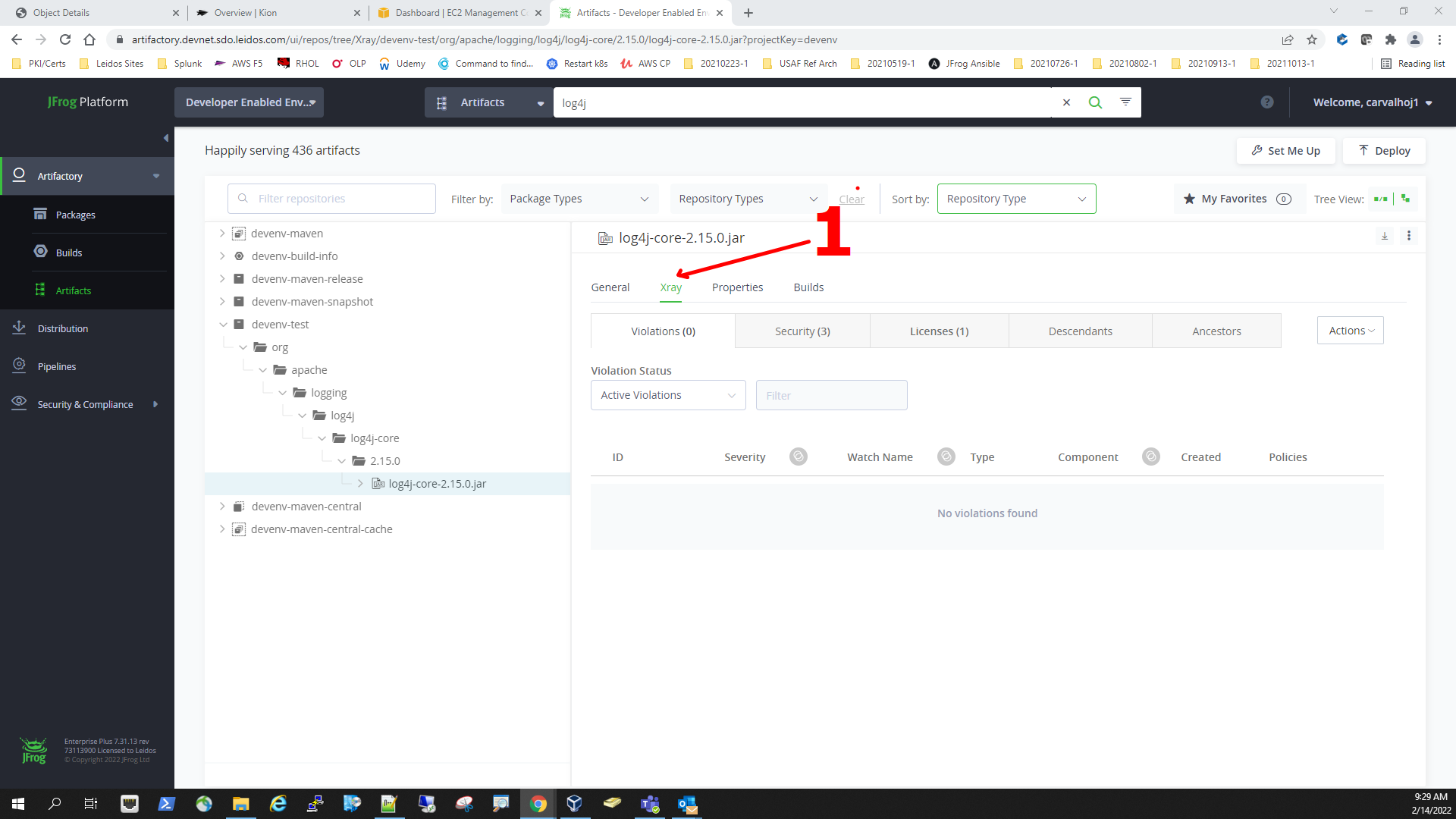Open My Favorites
The width and height of the screenshot is (1456, 819).
click(1239, 199)
